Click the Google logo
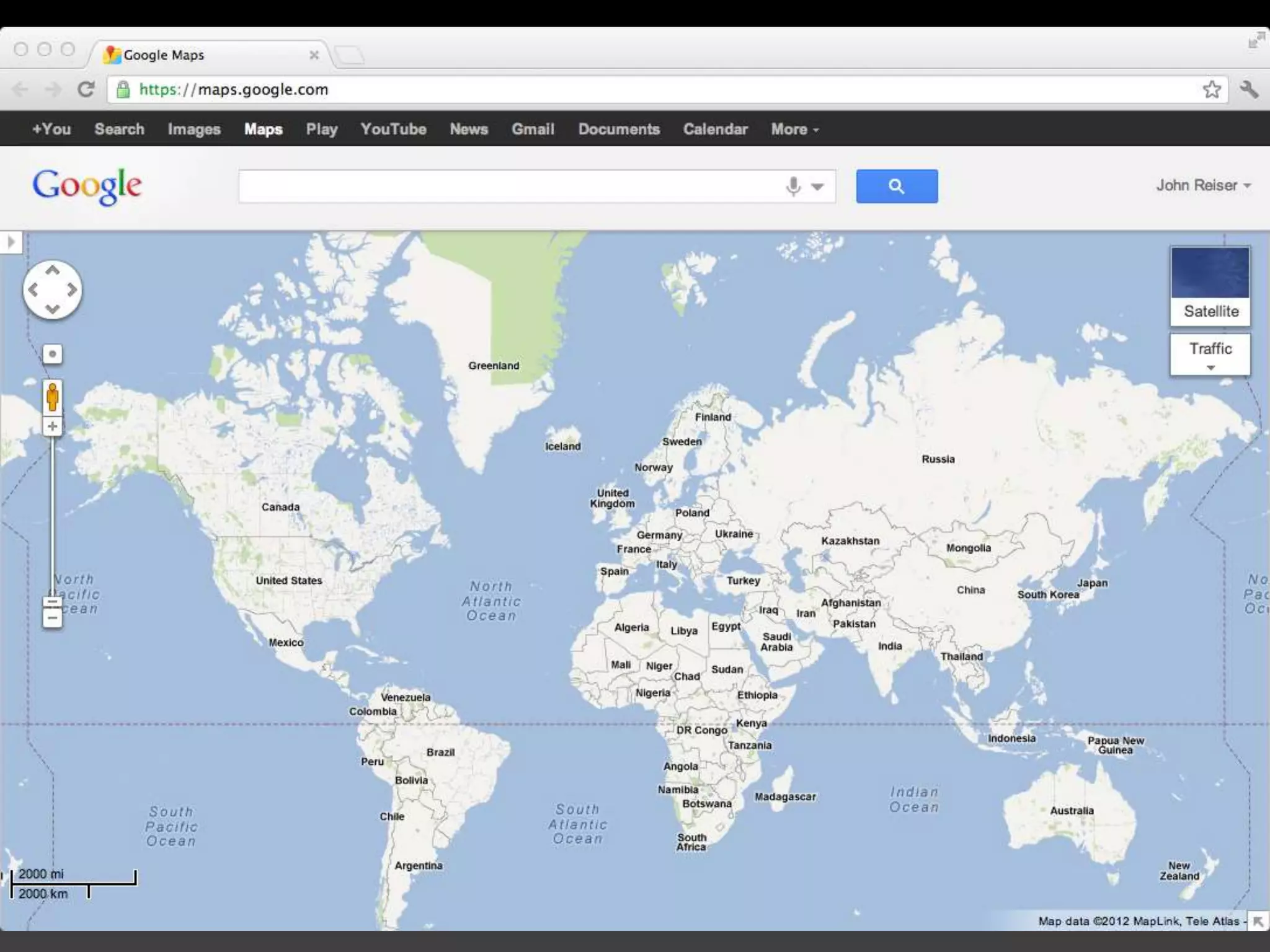Image resolution: width=1270 pixels, height=952 pixels. coord(87,186)
